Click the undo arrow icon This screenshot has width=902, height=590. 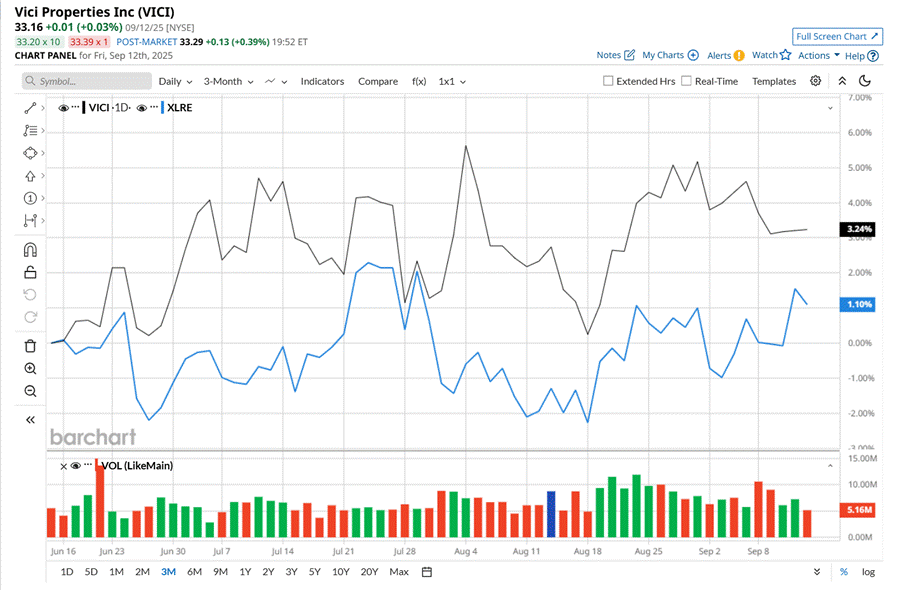click(x=30, y=295)
